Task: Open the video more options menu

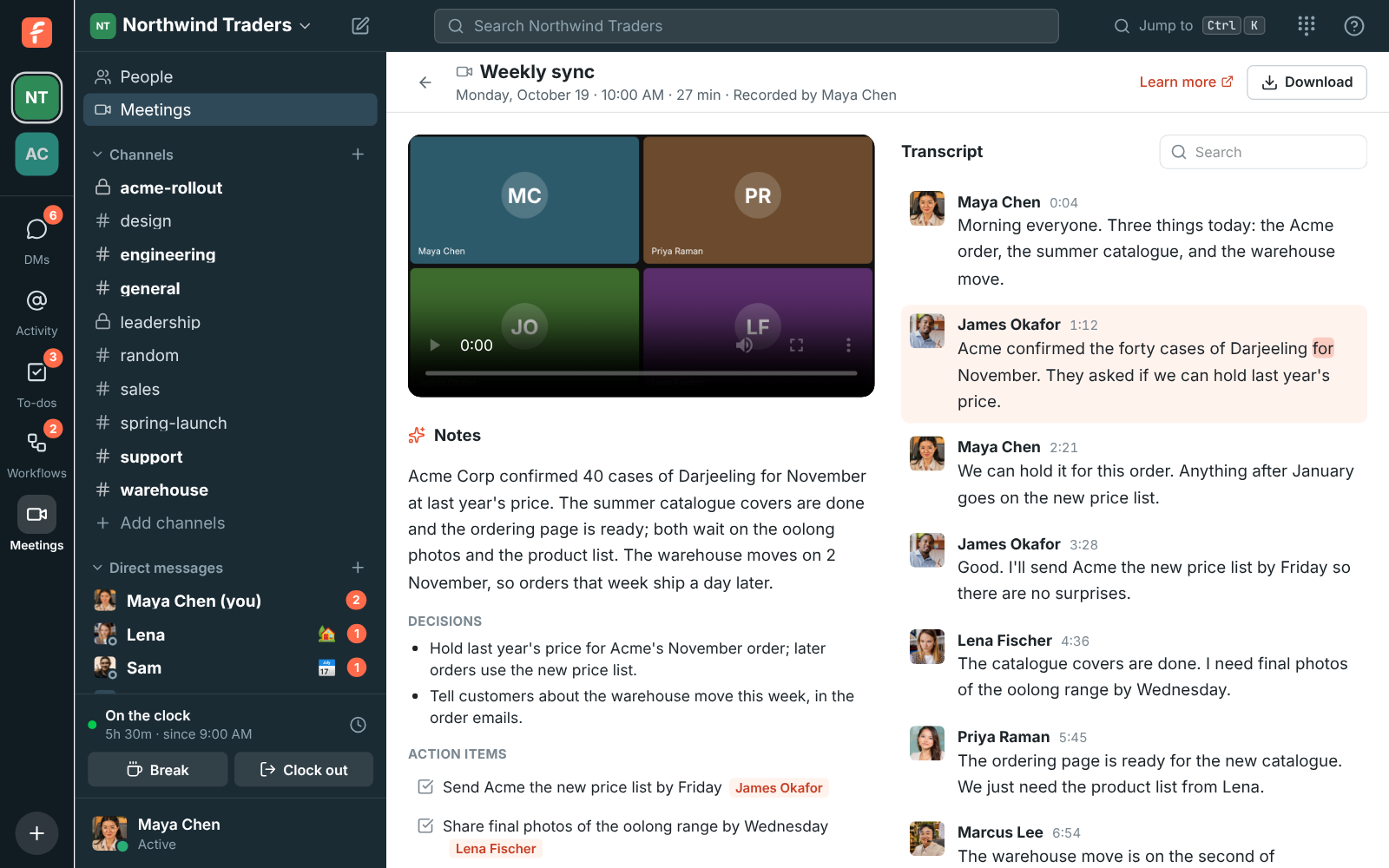Action: [848, 345]
